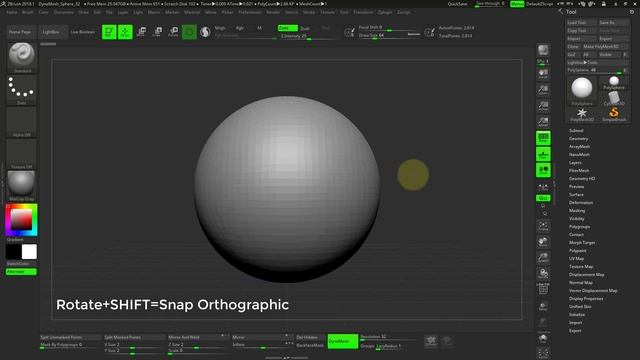
Task: Toggle the Zsub button
Action: (x=305, y=28)
